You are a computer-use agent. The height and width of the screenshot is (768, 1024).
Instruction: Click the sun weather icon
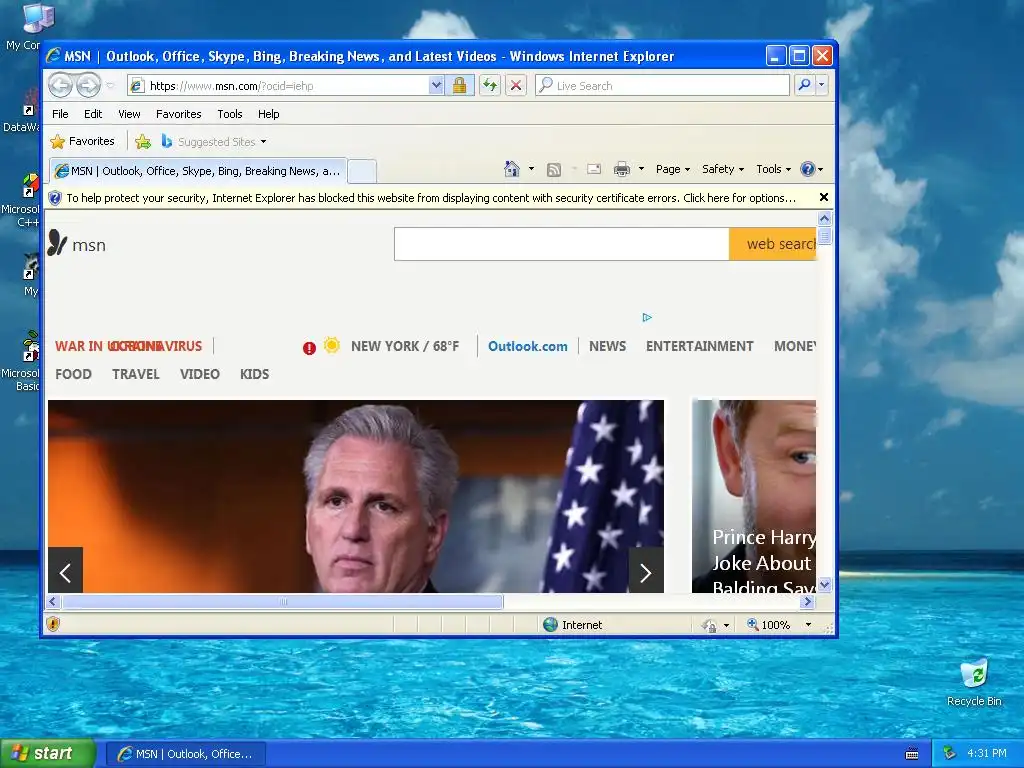click(x=332, y=345)
